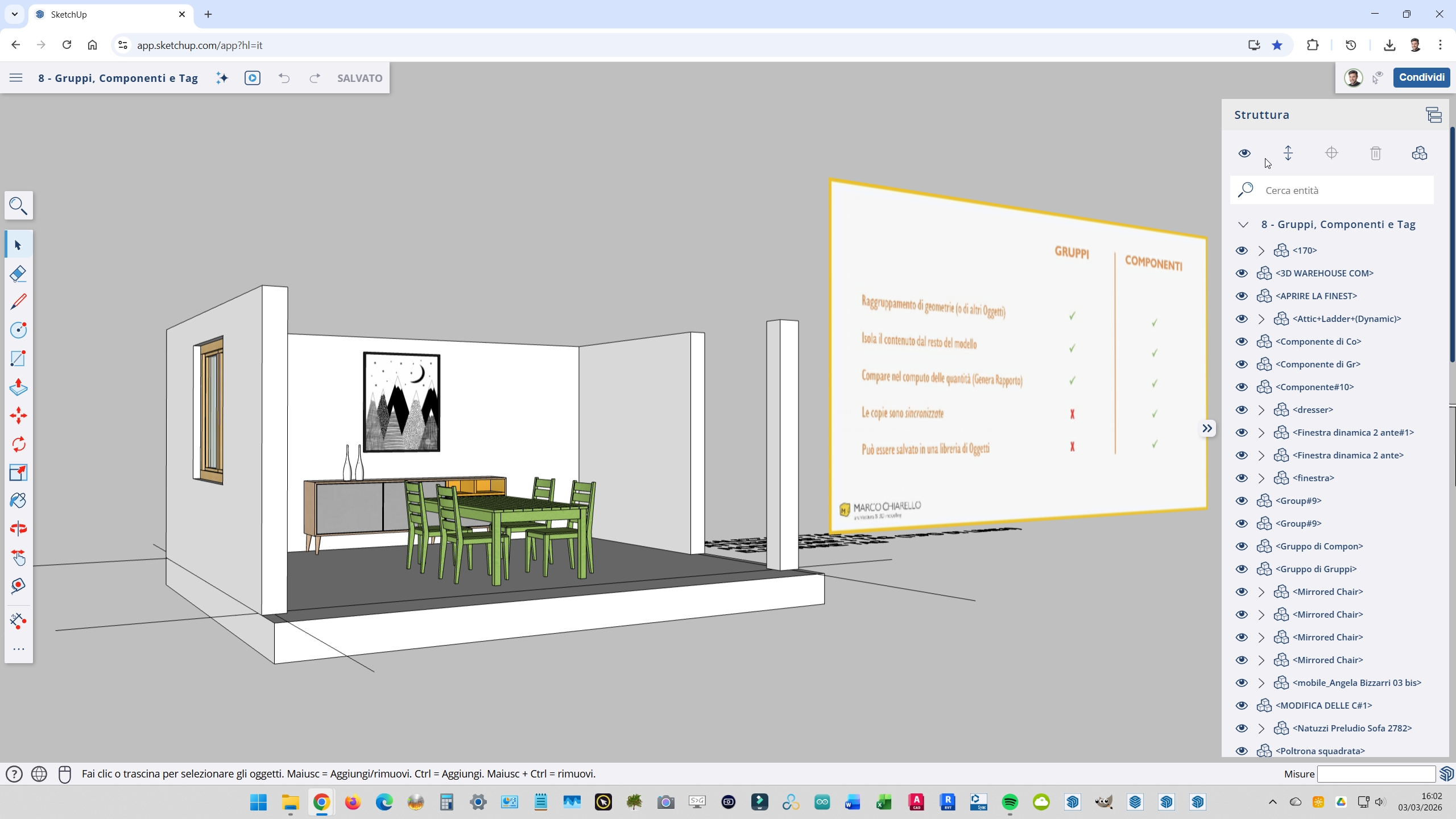Select the Rotate tool
Screen dimensions: 1456x819
pyautogui.click(x=18, y=444)
